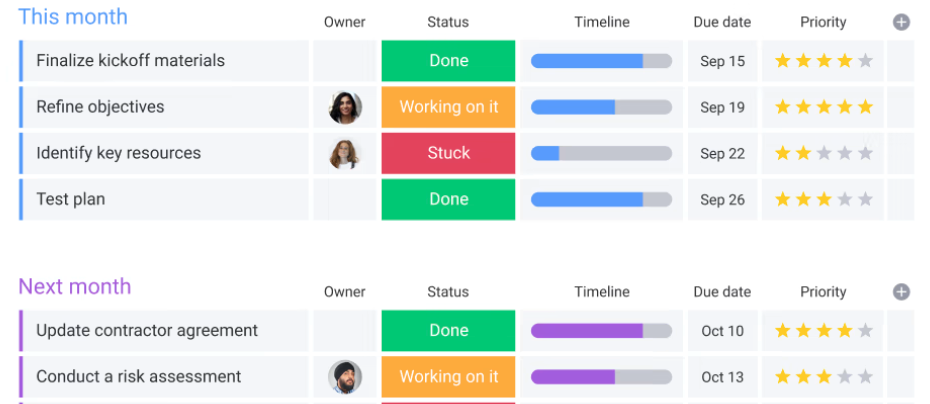Collapse the Next month group title
This screenshot has height=404, width=930.
[x=75, y=287]
